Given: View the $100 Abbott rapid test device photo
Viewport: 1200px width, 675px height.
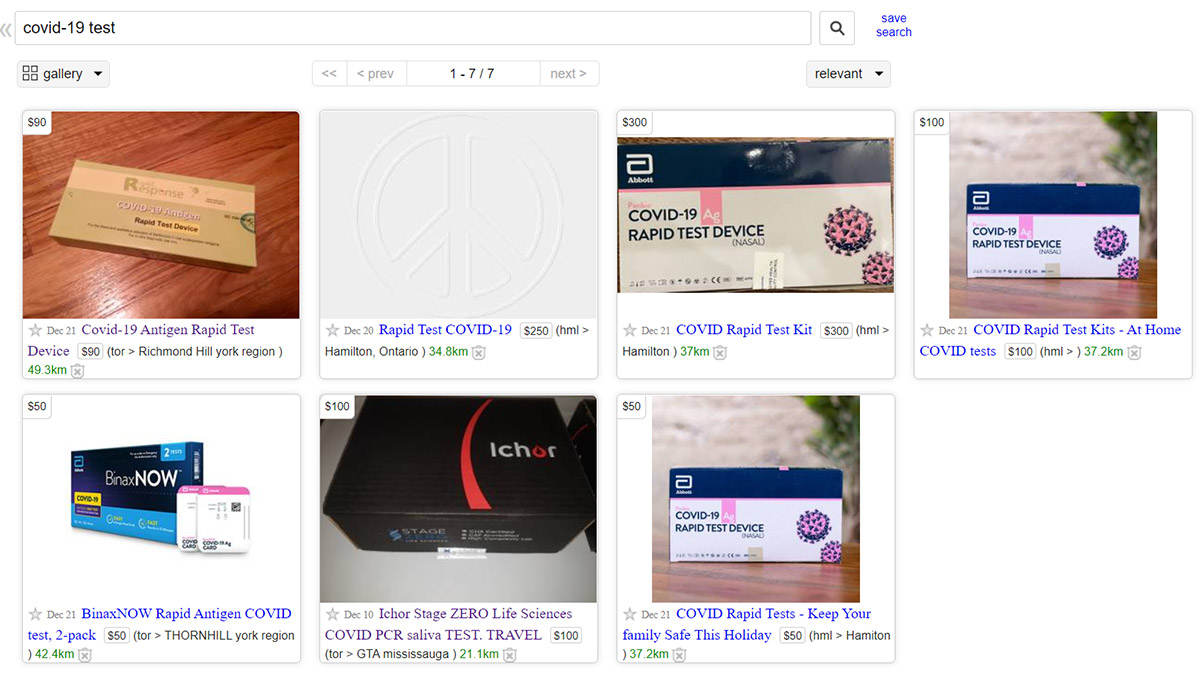Looking at the screenshot, I should (1053, 215).
